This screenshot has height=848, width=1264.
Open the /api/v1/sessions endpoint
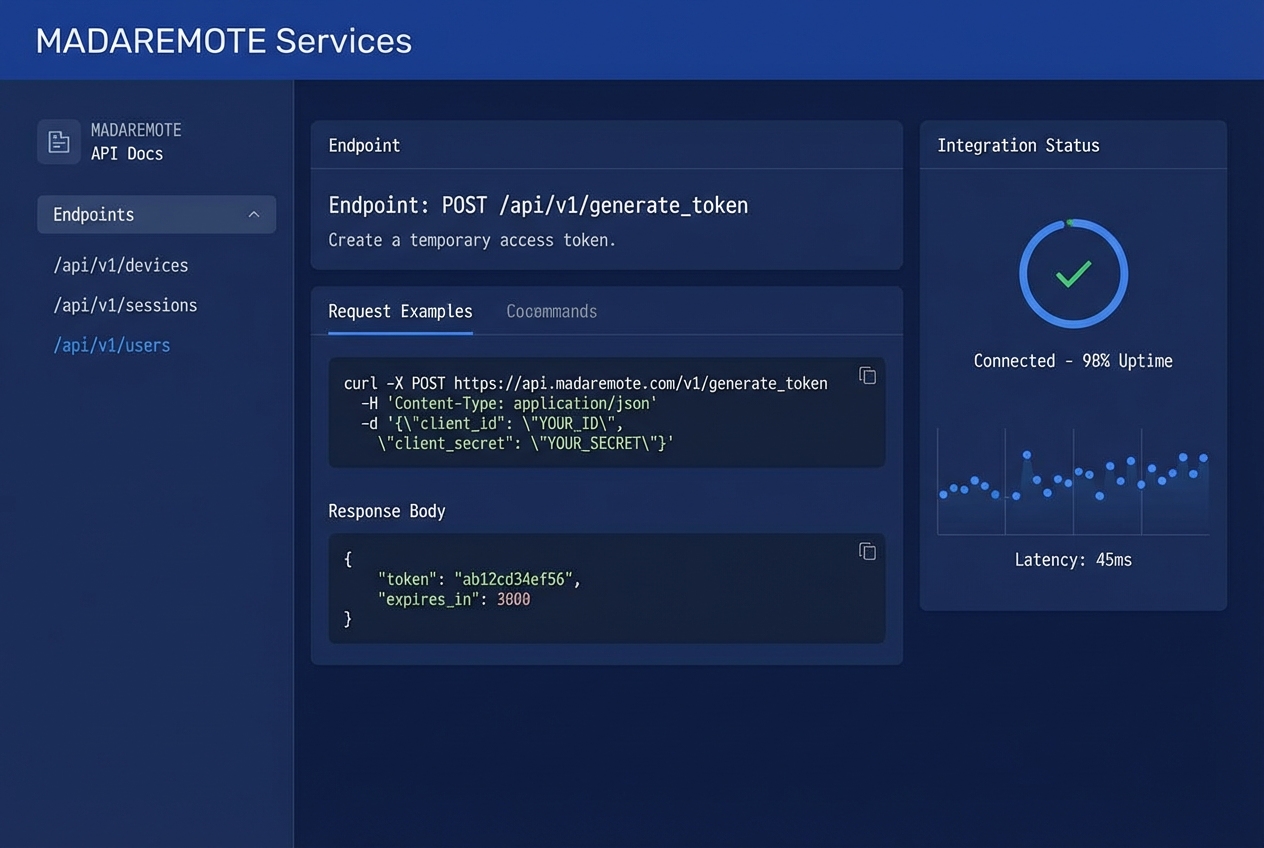pos(125,305)
